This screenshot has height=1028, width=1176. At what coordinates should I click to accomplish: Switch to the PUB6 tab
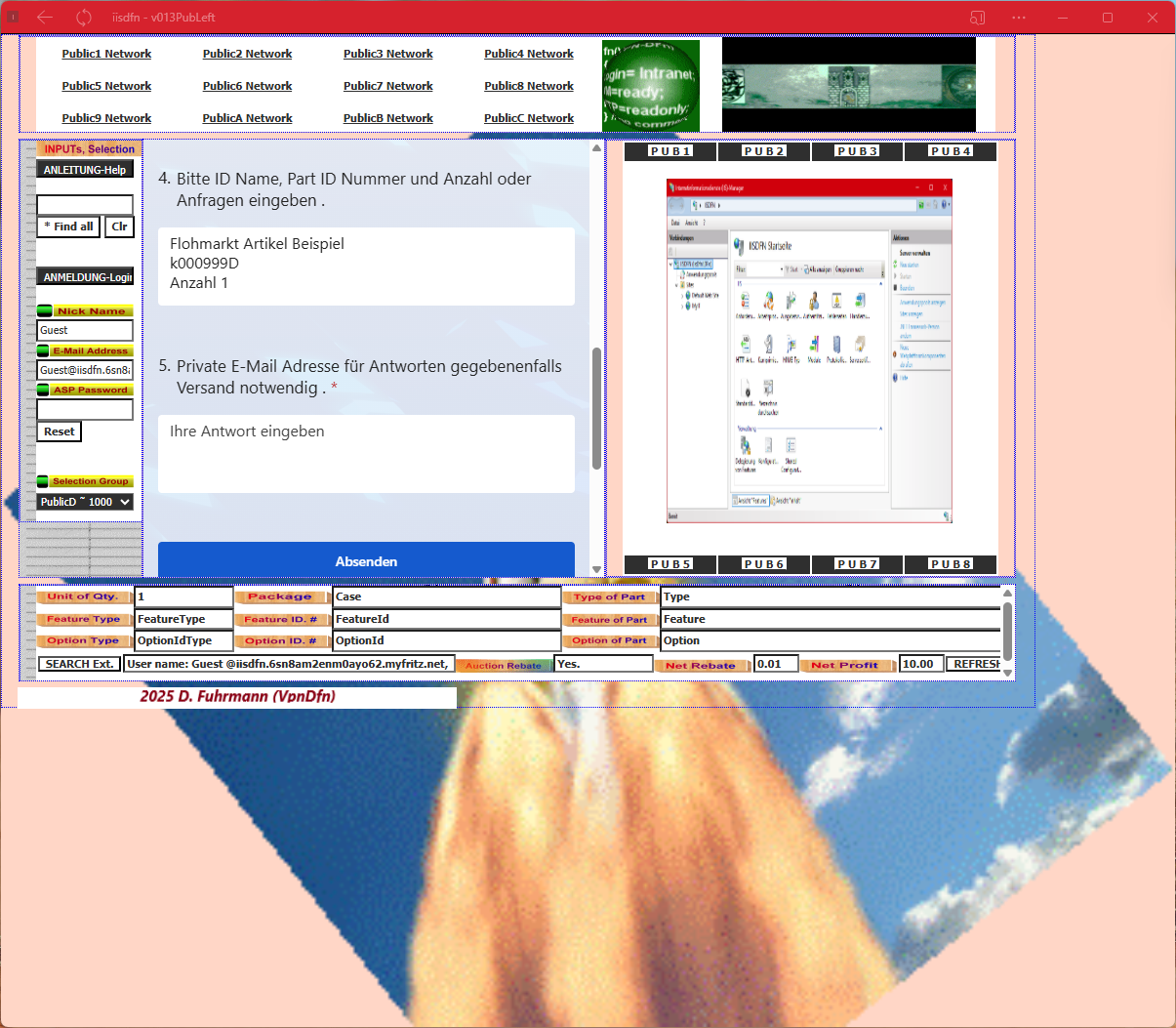coord(763,564)
